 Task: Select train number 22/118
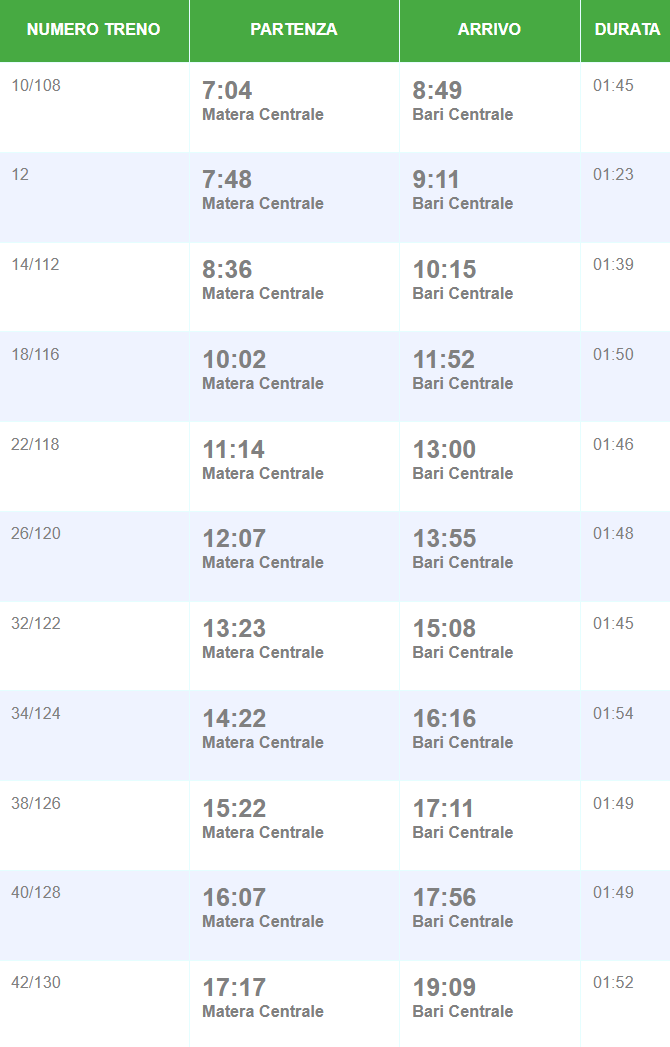36,445
